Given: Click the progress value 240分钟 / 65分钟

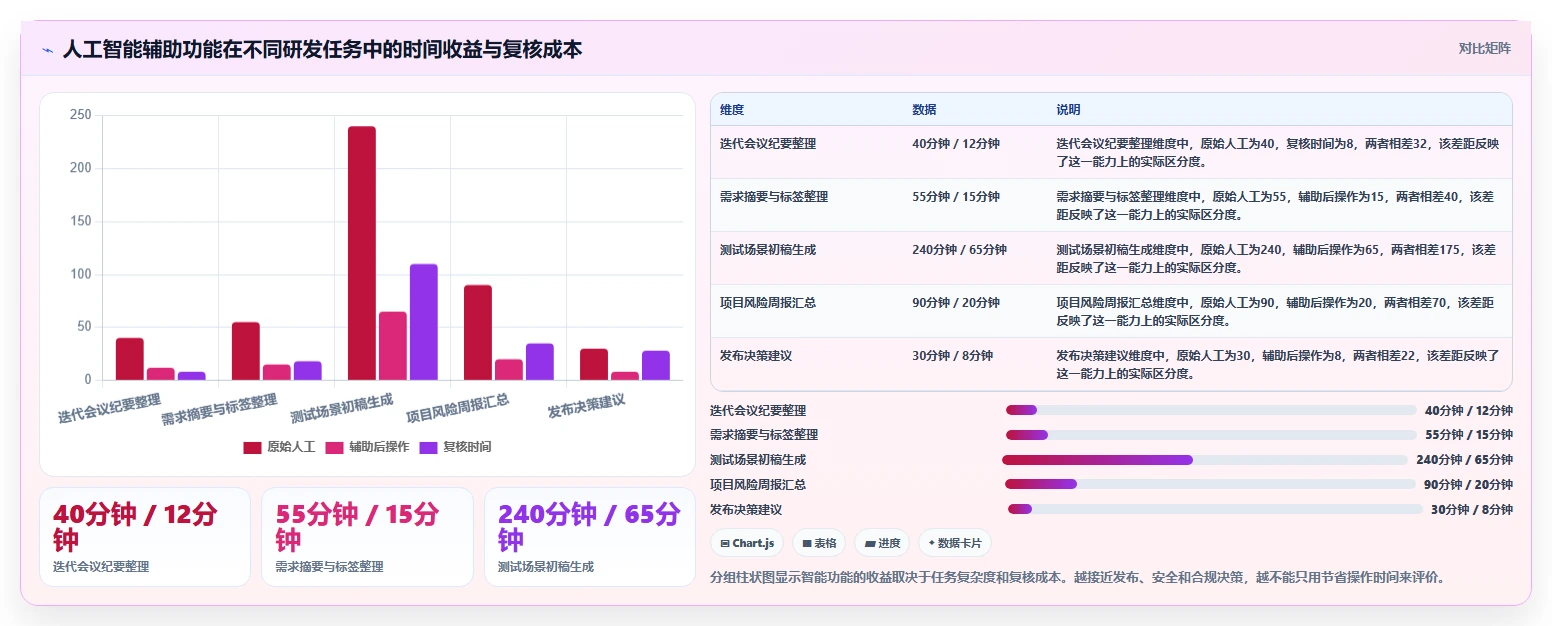Looking at the screenshot, I should (x=1464, y=460).
